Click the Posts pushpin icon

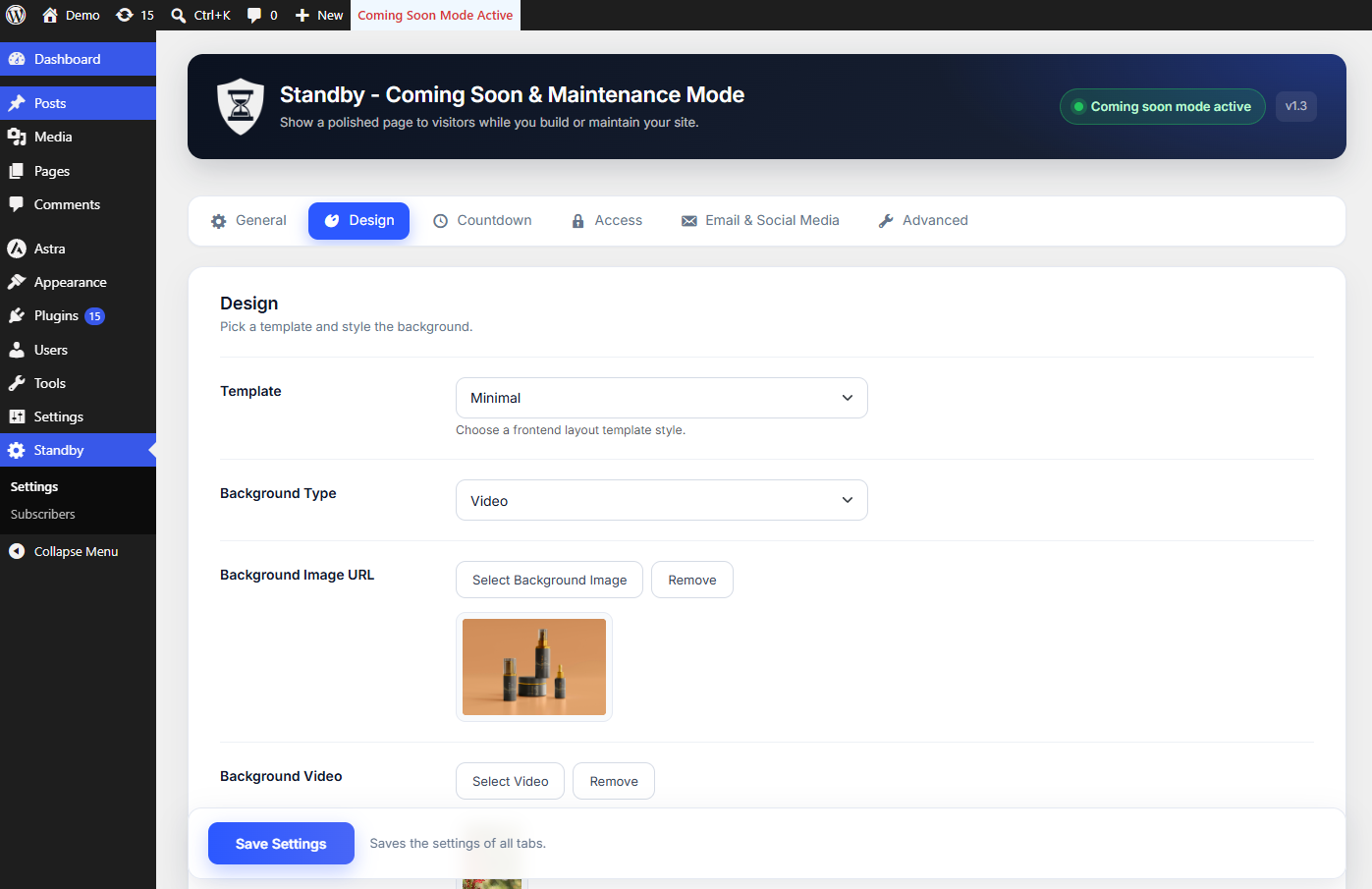(17, 103)
